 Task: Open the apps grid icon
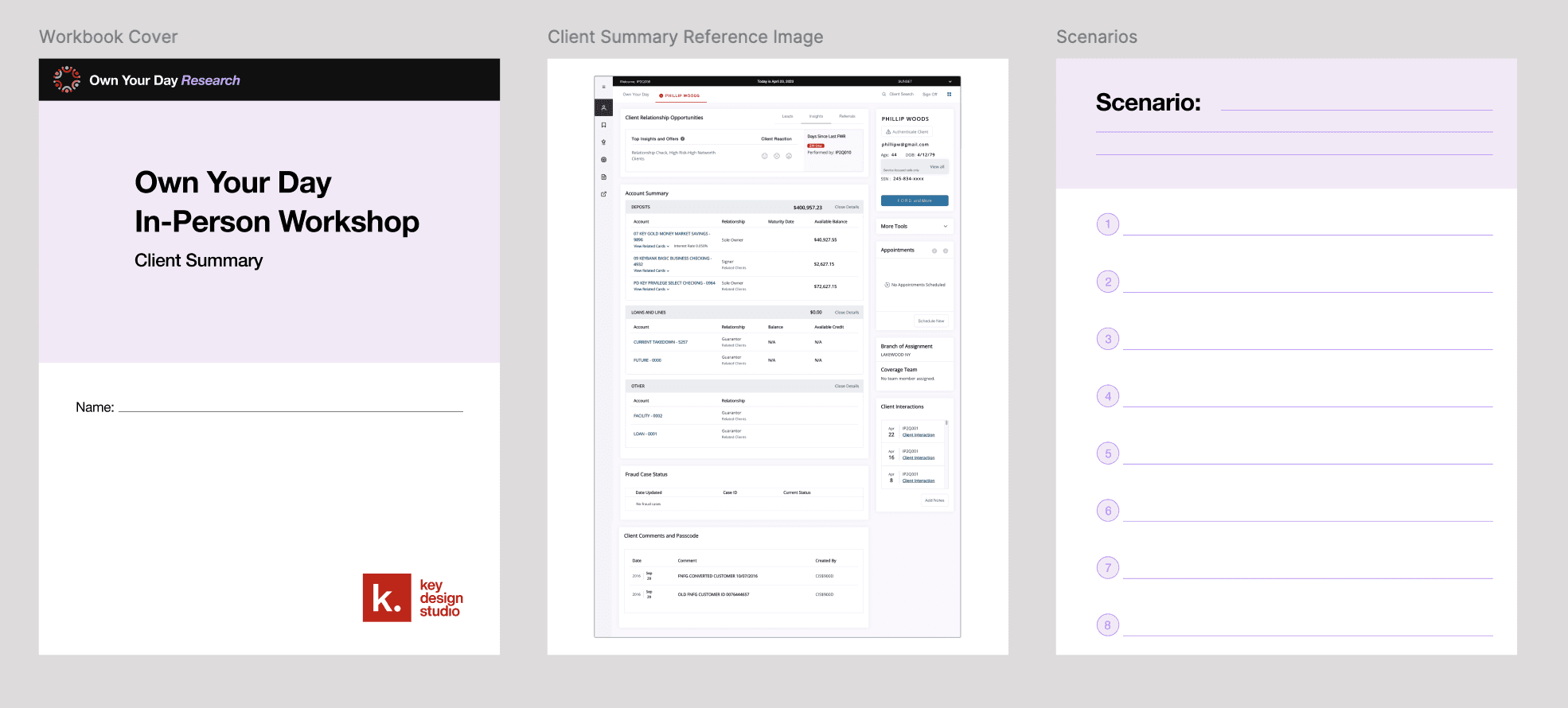[x=949, y=94]
